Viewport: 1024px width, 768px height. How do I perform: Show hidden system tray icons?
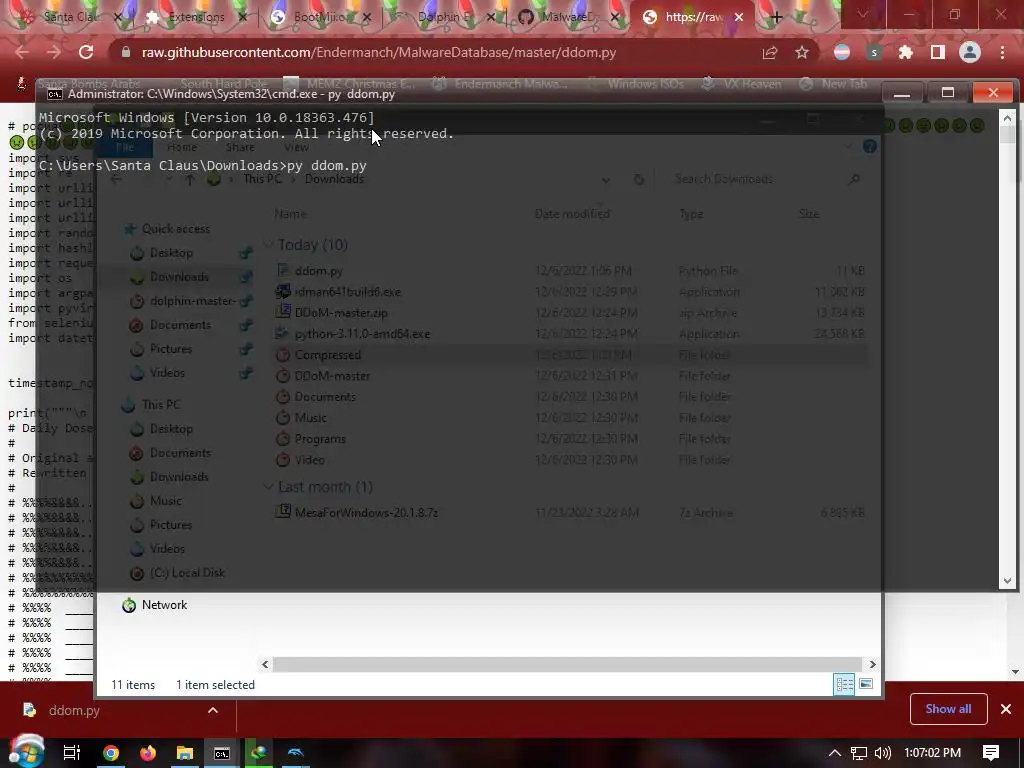[x=835, y=753]
